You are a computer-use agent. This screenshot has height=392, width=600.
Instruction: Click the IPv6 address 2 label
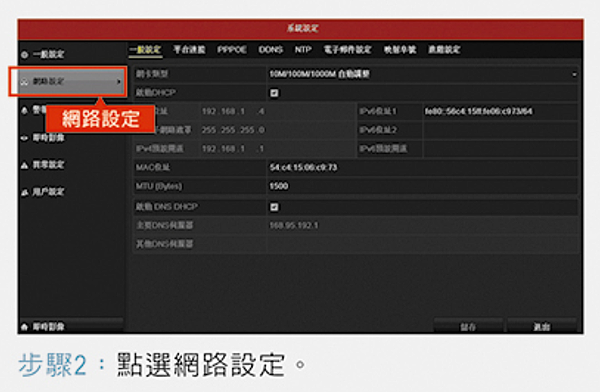tap(378, 130)
